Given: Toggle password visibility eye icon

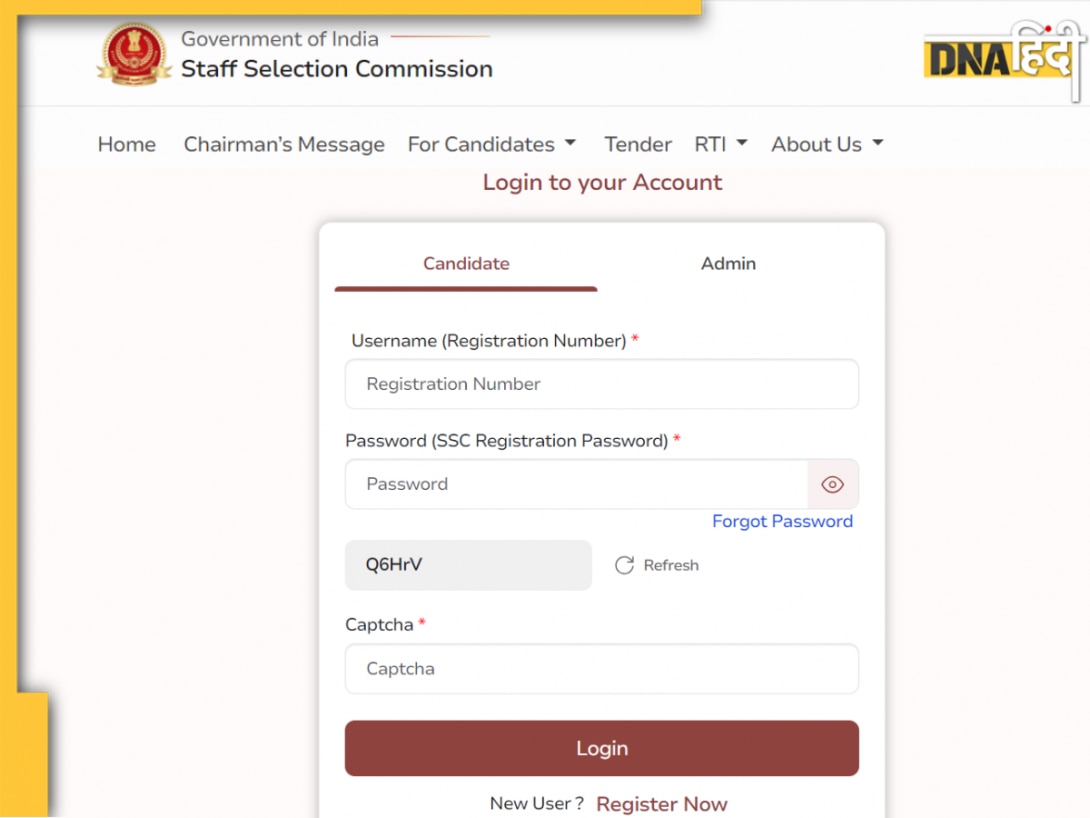Looking at the screenshot, I should coord(832,484).
